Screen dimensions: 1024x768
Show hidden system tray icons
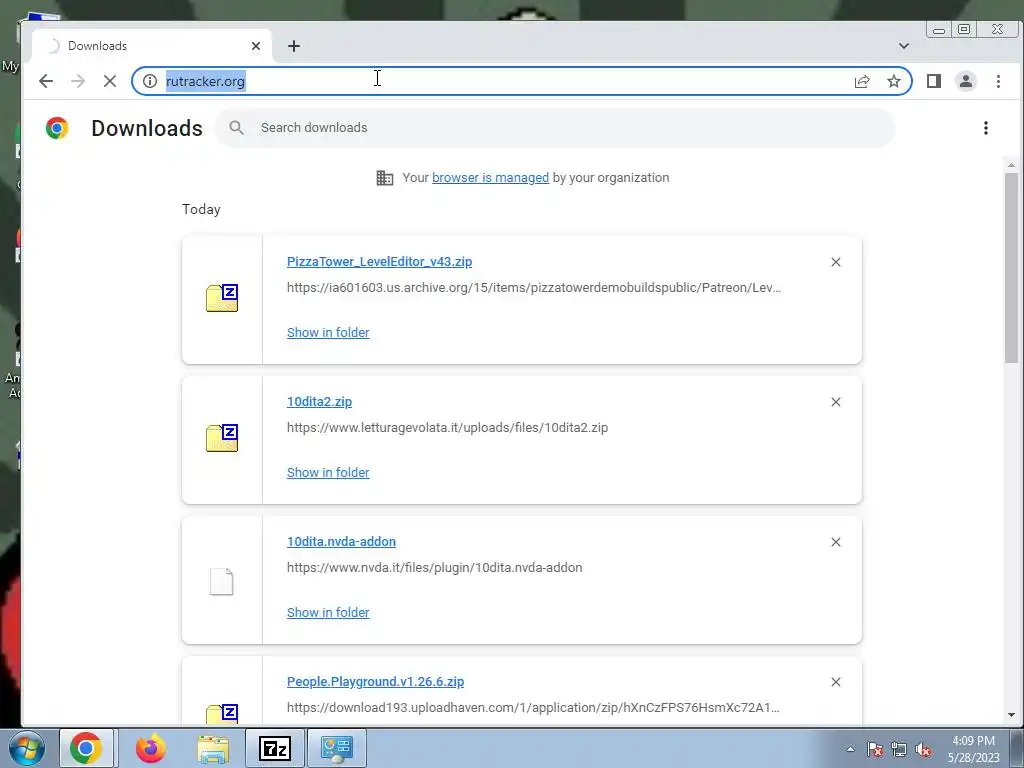(850, 749)
